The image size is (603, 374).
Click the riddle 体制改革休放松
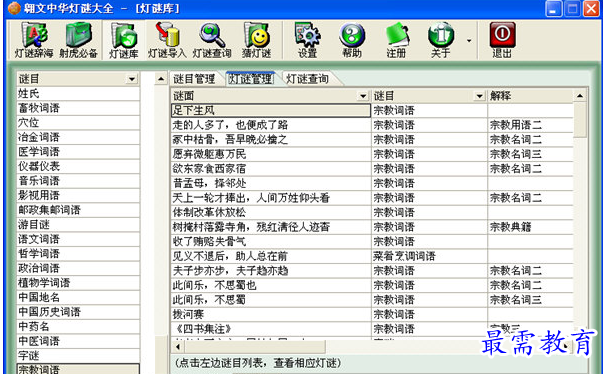[x=271, y=213]
